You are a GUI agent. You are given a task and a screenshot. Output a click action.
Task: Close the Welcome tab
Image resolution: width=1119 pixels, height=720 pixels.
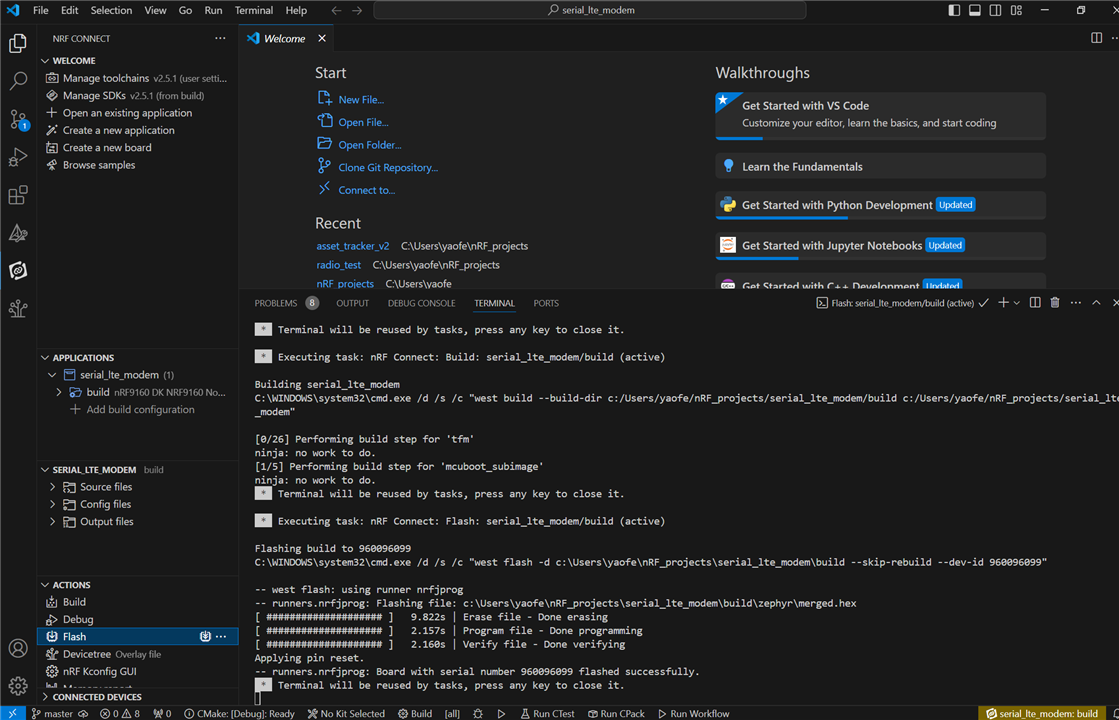[x=322, y=39]
